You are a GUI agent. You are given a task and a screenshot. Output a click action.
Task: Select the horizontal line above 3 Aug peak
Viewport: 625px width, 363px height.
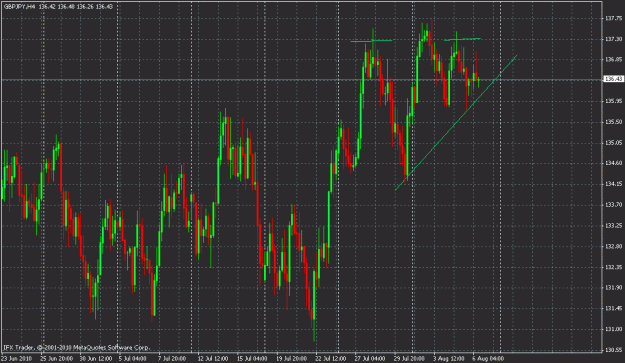(x=463, y=39)
